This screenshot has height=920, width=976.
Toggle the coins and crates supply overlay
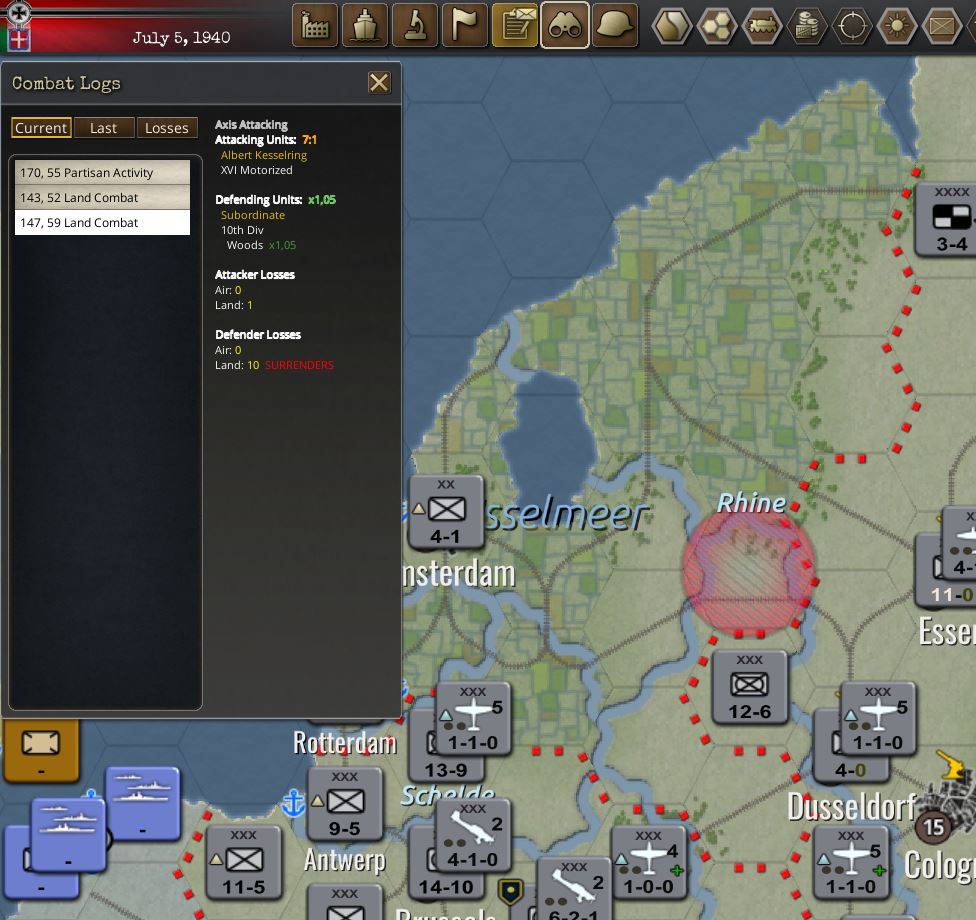click(x=807, y=26)
